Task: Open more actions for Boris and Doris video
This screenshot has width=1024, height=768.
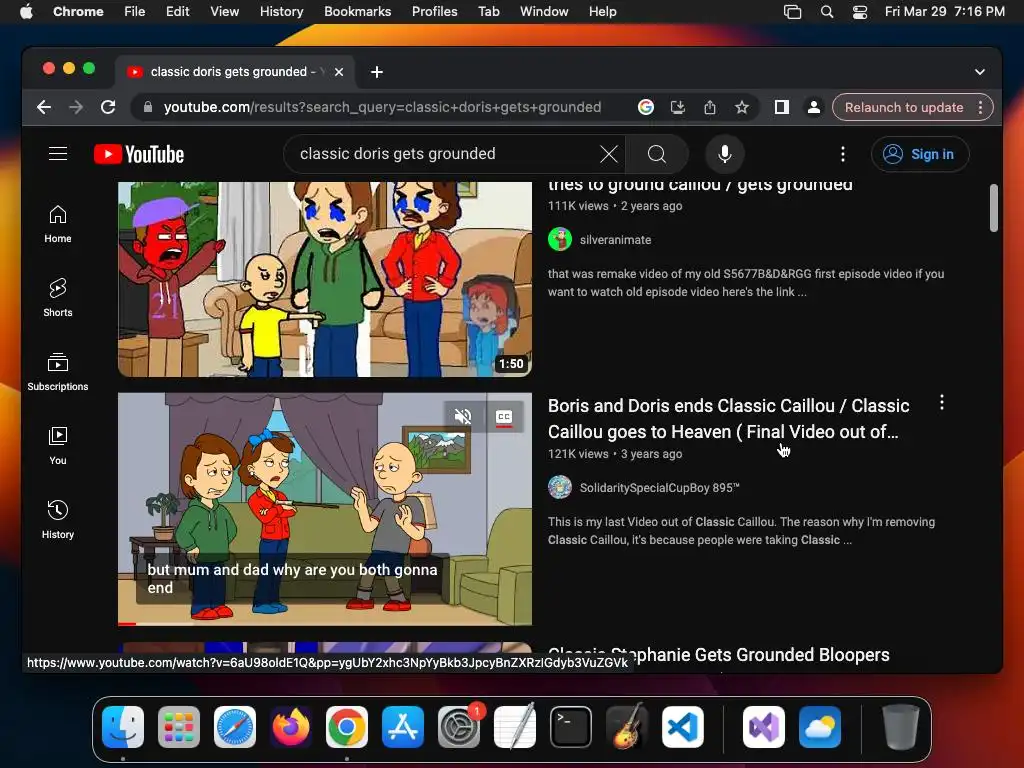Action: point(942,402)
